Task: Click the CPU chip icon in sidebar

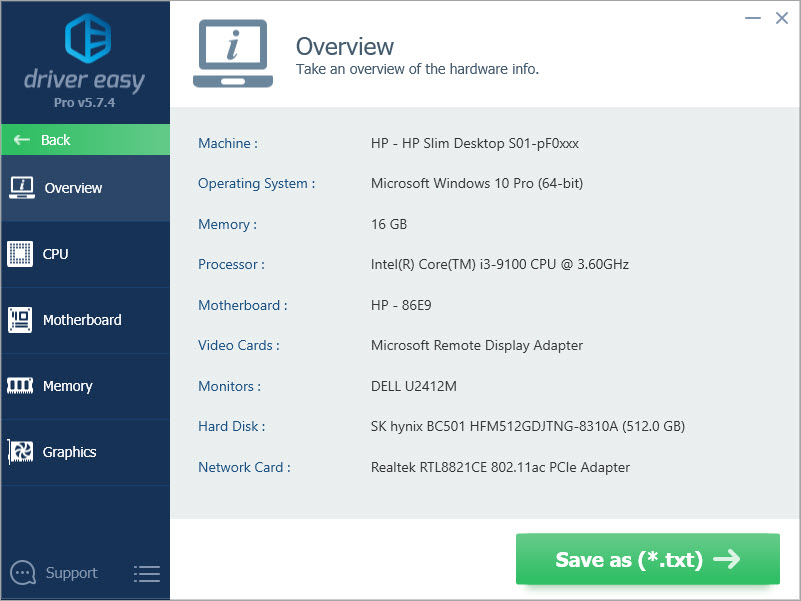Action: pyautogui.click(x=20, y=254)
